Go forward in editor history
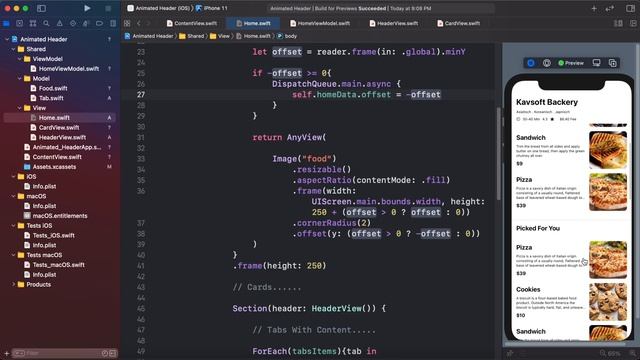 [149, 23]
